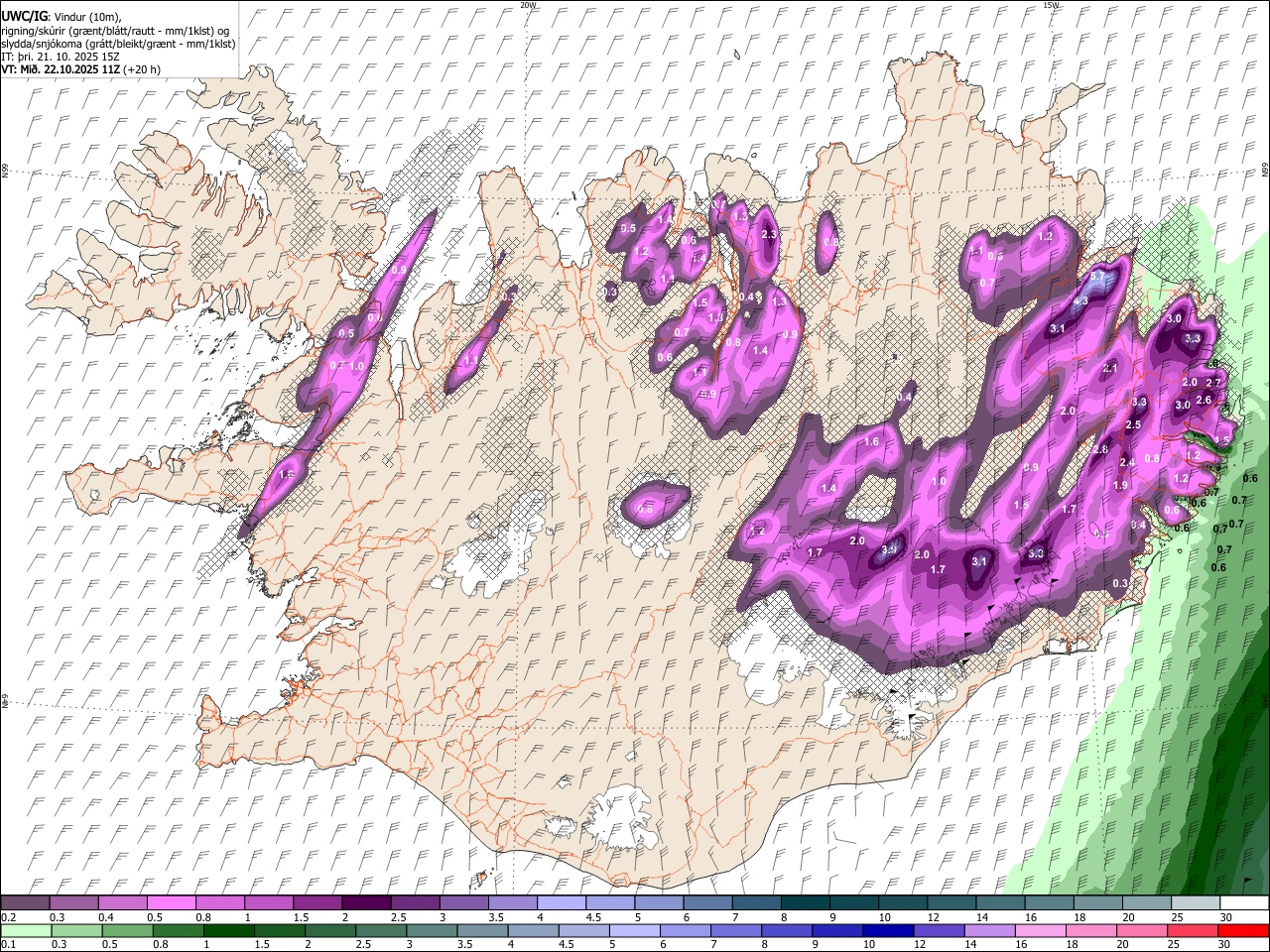1270x952 pixels.
Task: Select the darkest green 1 swatch, bottom legend row
Action: pyautogui.click(x=228, y=931)
